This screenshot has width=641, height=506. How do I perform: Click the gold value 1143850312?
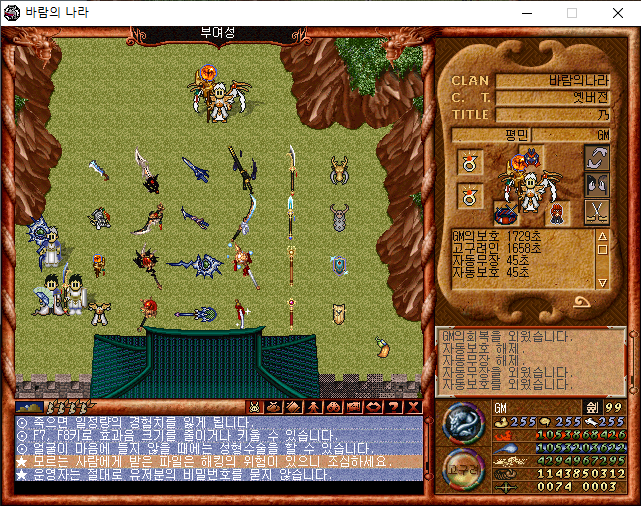580,474
